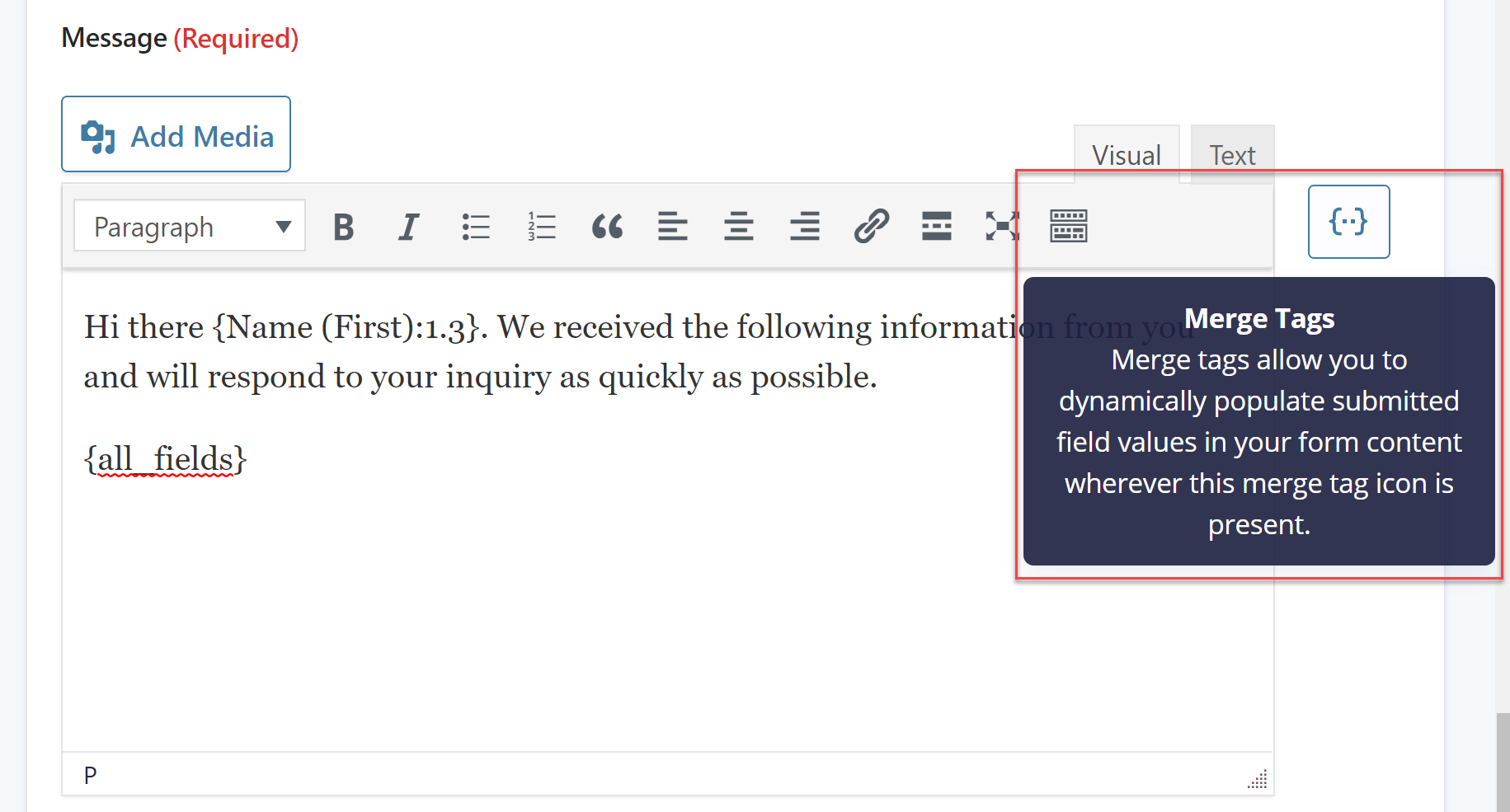Open the merge tags selector icon

1349,222
